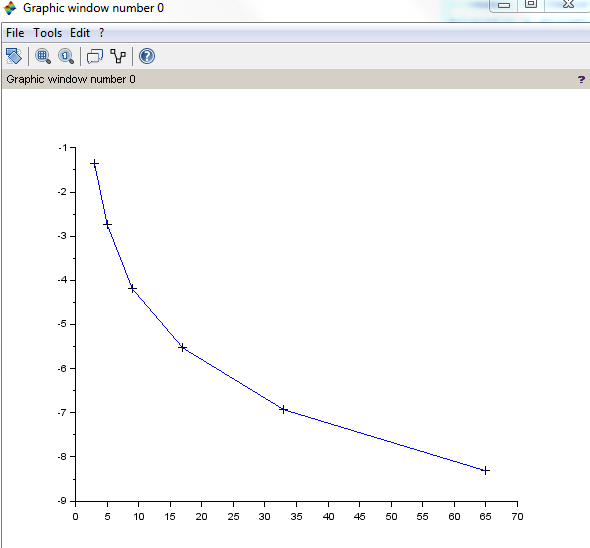Maximize the graphic window
This screenshot has height=548, width=590.
(531, 5)
